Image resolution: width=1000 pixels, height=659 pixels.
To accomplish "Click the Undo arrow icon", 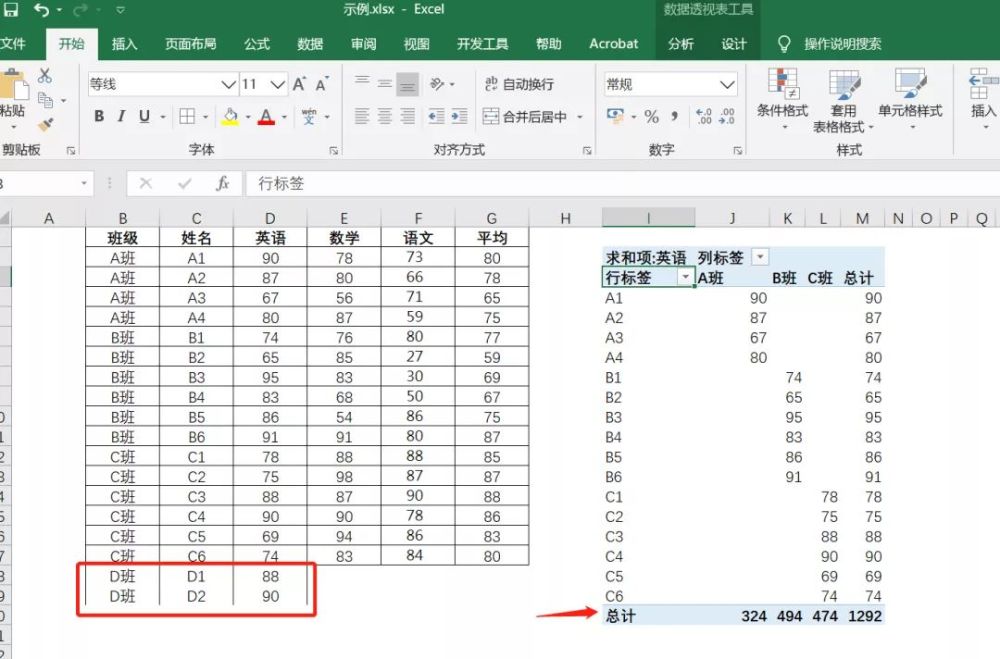I will pos(42,10).
